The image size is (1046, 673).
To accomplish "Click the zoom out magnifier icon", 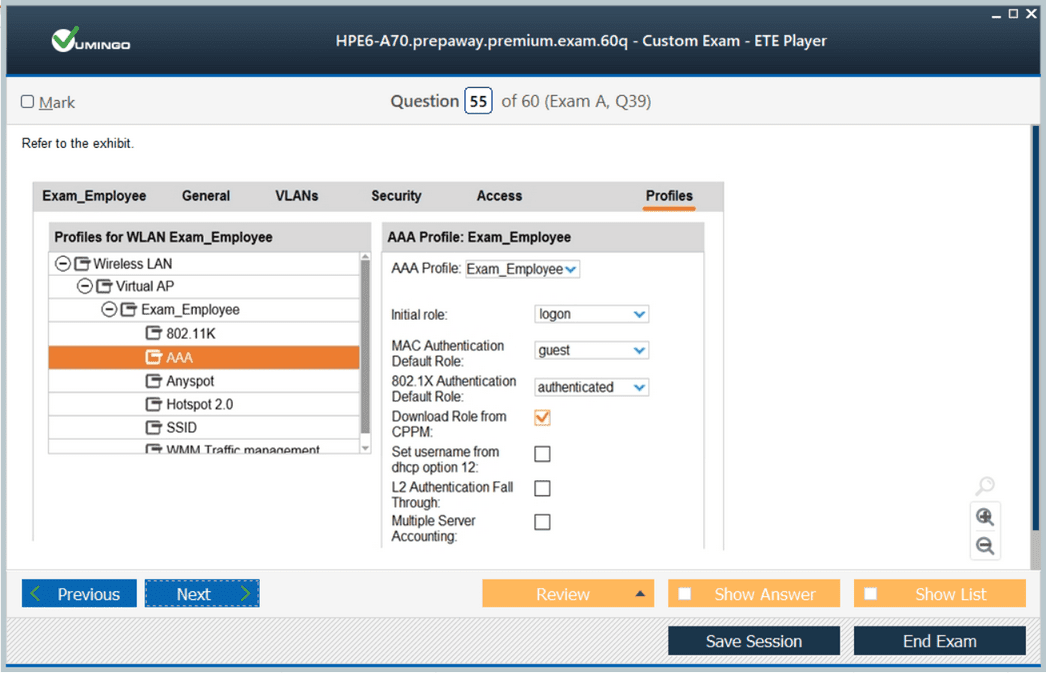I will [x=985, y=546].
